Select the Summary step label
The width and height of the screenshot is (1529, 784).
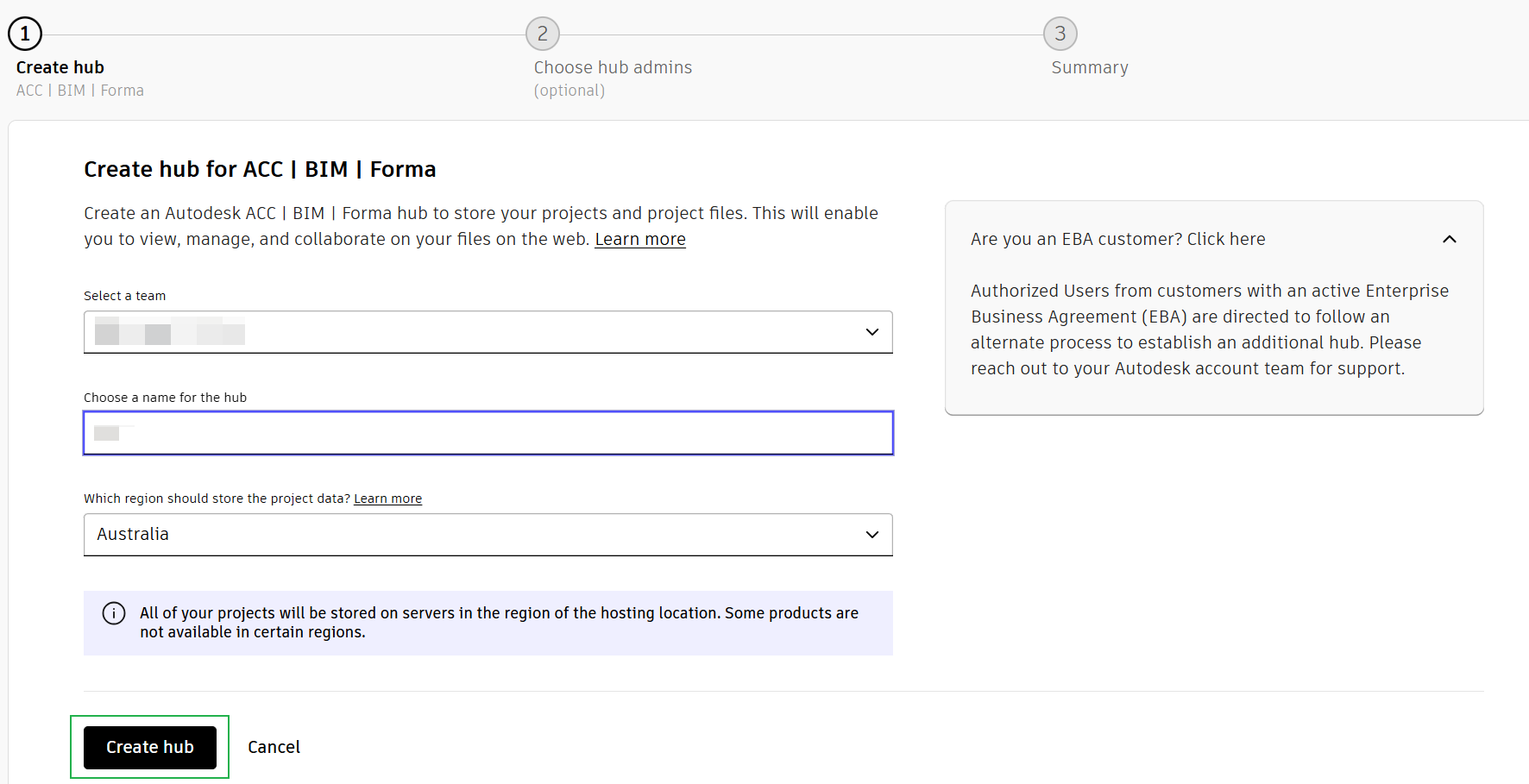[x=1090, y=67]
